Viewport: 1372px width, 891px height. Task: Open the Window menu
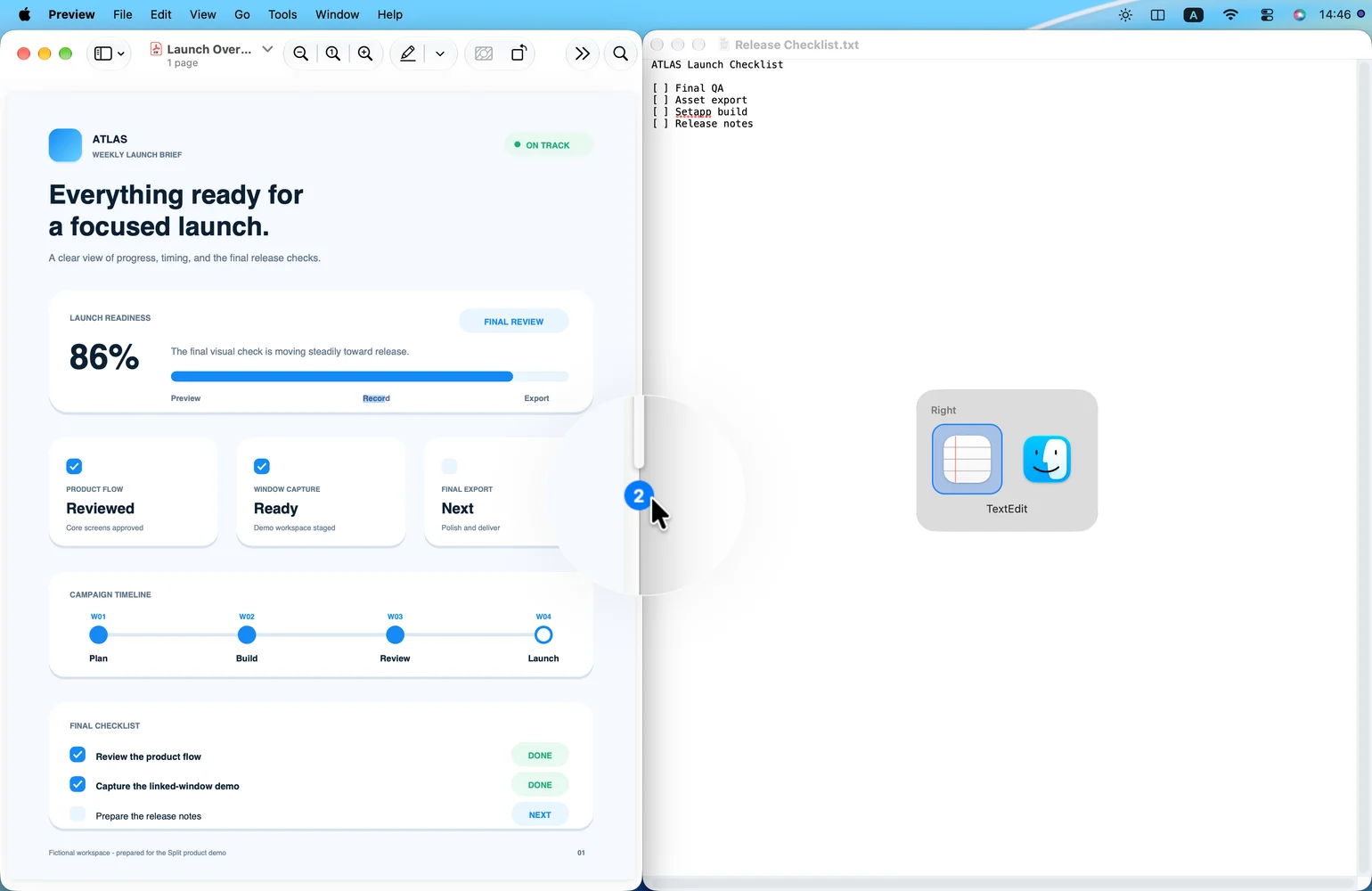pos(337,14)
